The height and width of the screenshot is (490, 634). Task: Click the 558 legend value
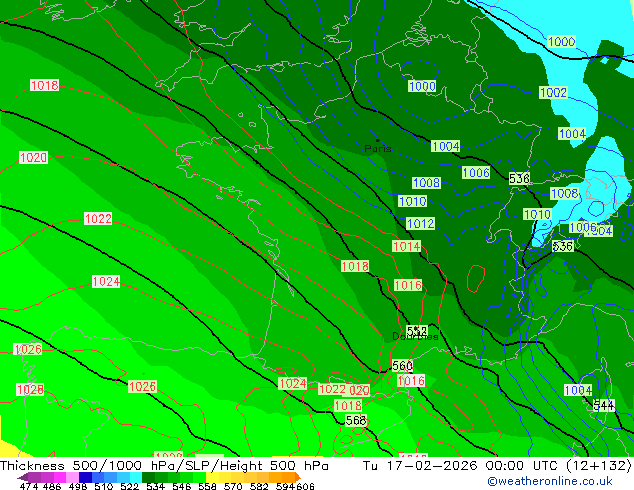(x=207, y=486)
